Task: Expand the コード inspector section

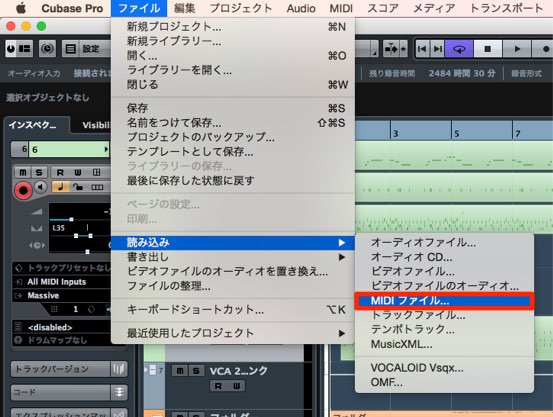Action: (69, 392)
